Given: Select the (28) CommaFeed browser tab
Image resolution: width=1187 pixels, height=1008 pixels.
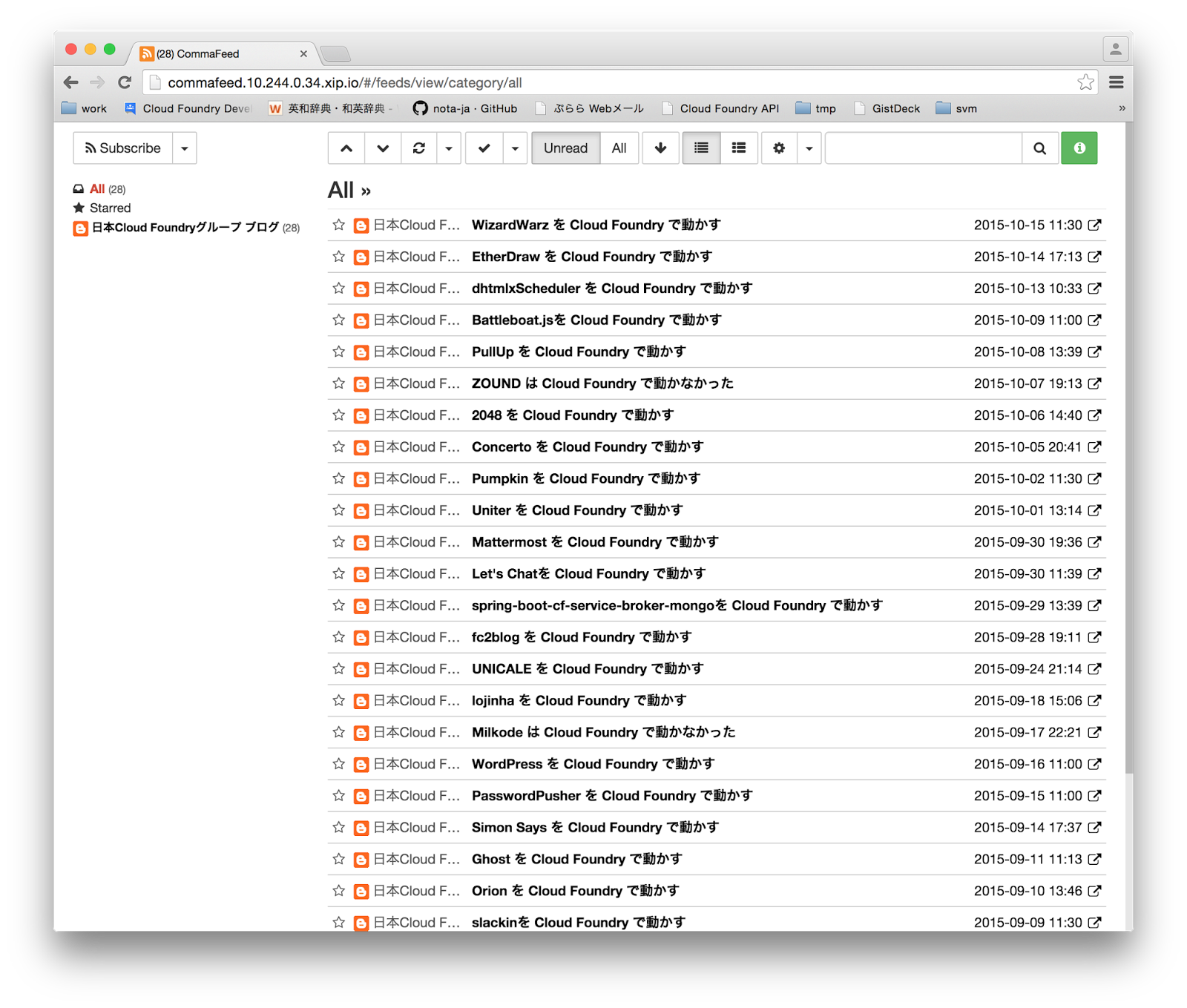Looking at the screenshot, I should click(x=225, y=53).
